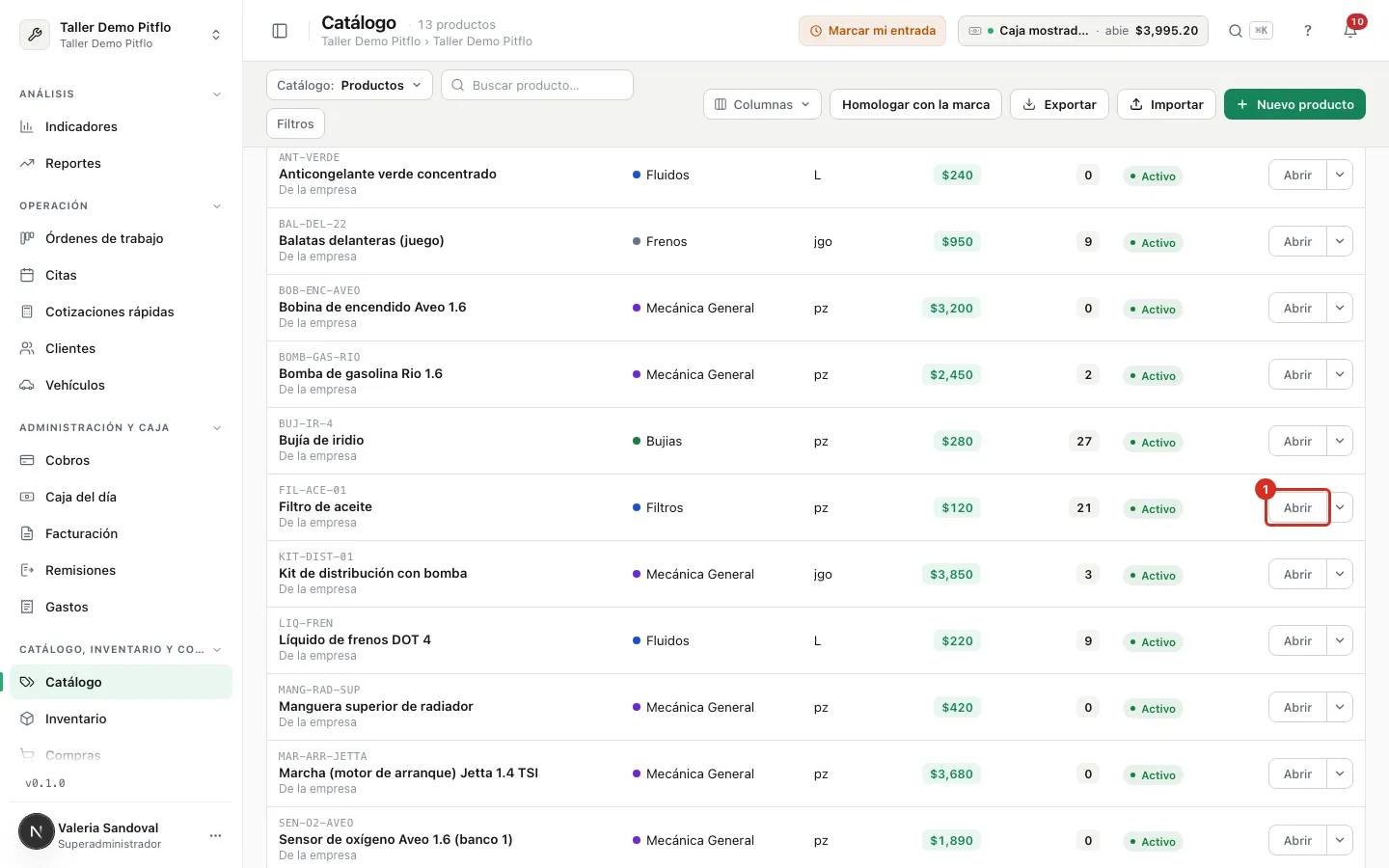
Task: Open the search magnifier icon in header
Action: coord(1236,31)
